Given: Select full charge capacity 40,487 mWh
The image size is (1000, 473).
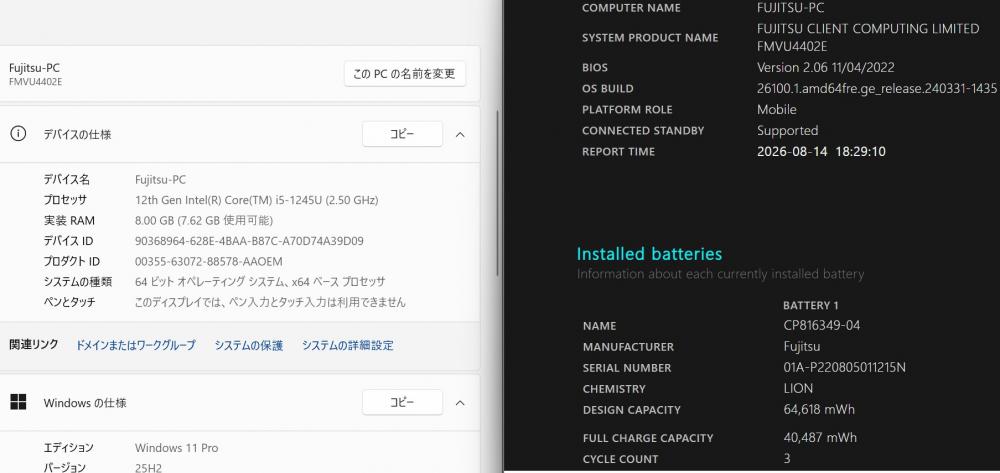Looking at the screenshot, I should pos(820,437).
